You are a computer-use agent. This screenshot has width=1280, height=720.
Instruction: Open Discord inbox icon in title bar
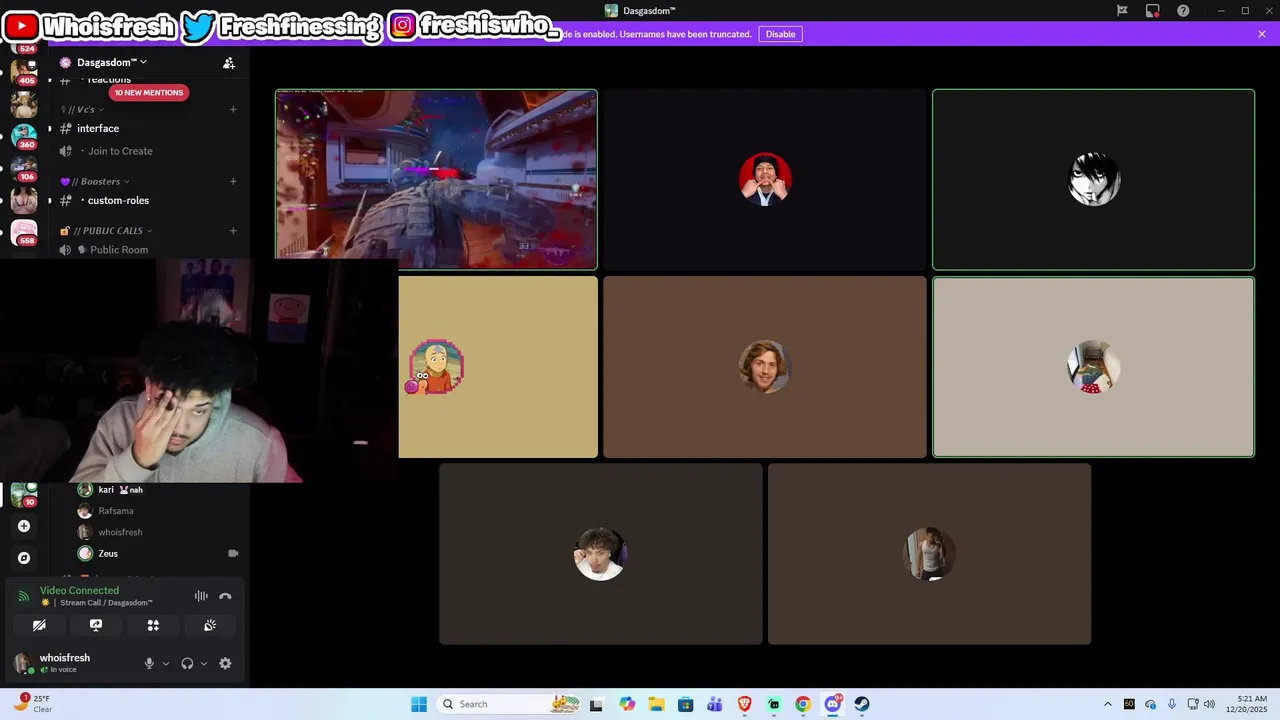(x=1153, y=11)
